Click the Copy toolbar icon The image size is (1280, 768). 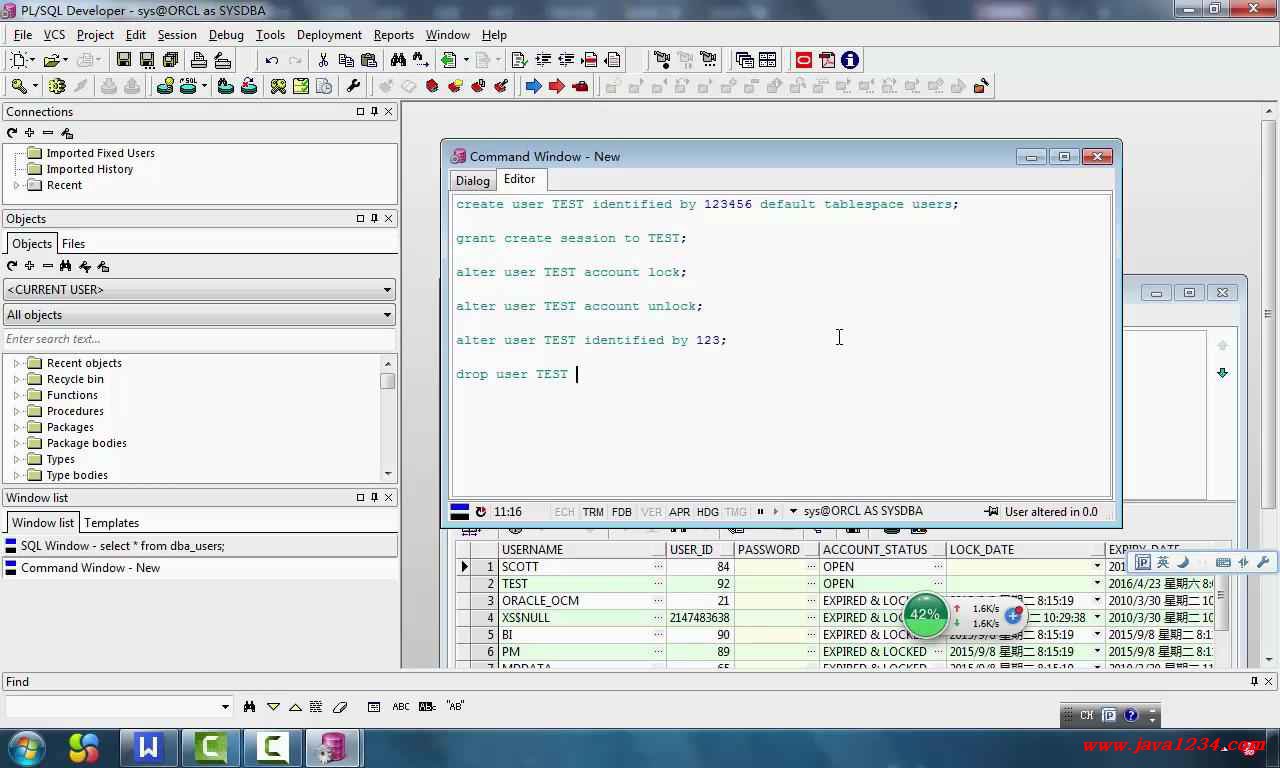pyautogui.click(x=346, y=60)
